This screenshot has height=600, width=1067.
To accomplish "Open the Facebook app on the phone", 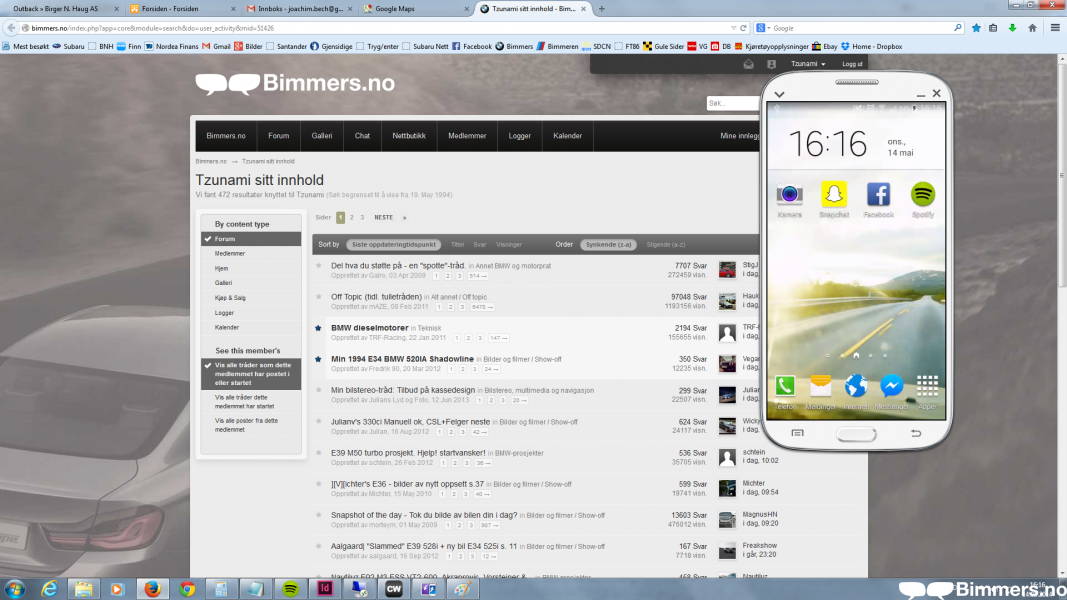I will point(879,195).
